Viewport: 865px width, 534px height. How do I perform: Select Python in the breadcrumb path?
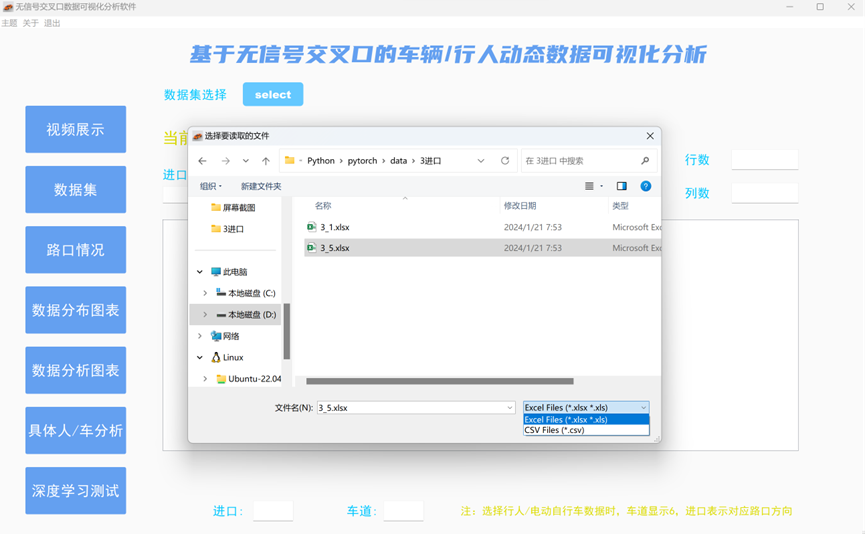(x=321, y=161)
